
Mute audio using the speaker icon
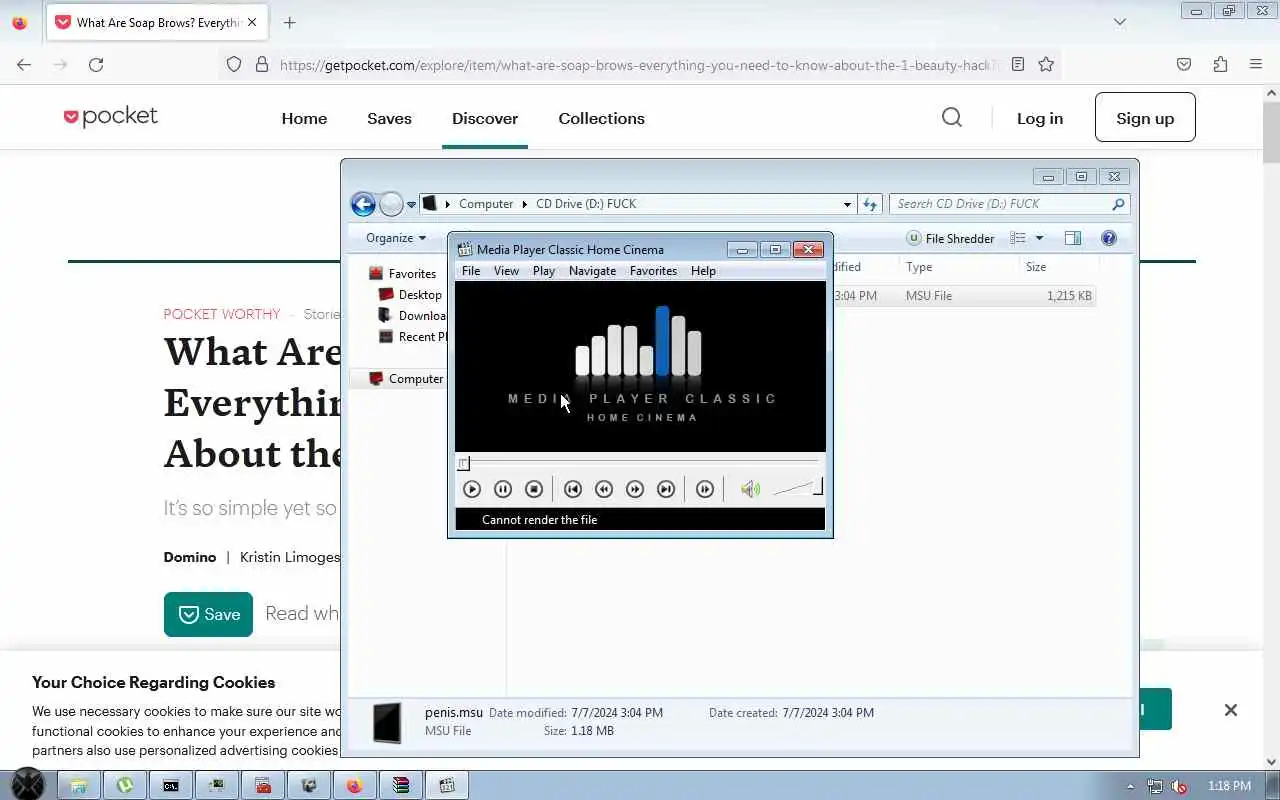[x=750, y=489]
